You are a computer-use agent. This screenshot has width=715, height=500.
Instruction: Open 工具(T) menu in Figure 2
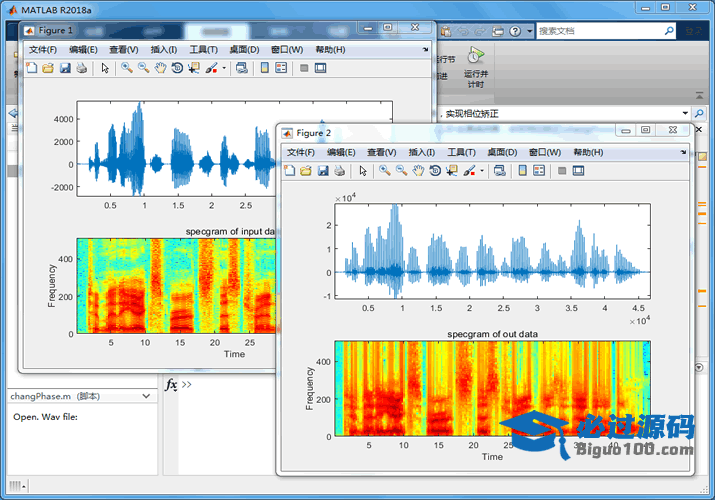pos(461,152)
